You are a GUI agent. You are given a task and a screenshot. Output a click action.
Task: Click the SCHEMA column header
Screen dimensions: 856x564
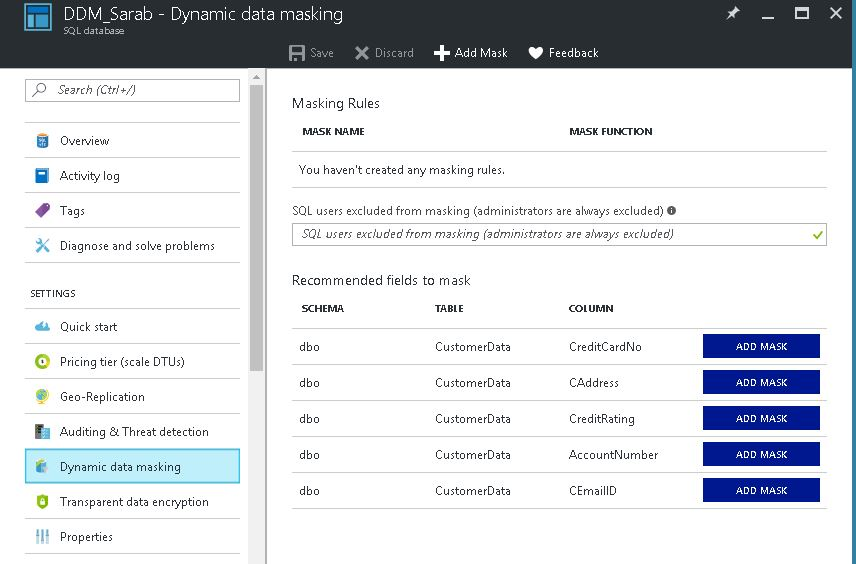(x=323, y=308)
